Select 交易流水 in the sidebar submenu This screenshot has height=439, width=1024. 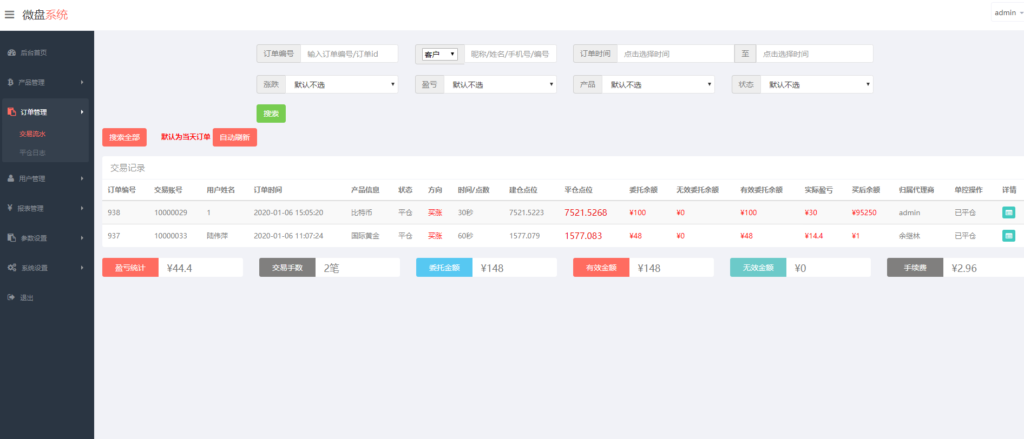click(x=33, y=133)
